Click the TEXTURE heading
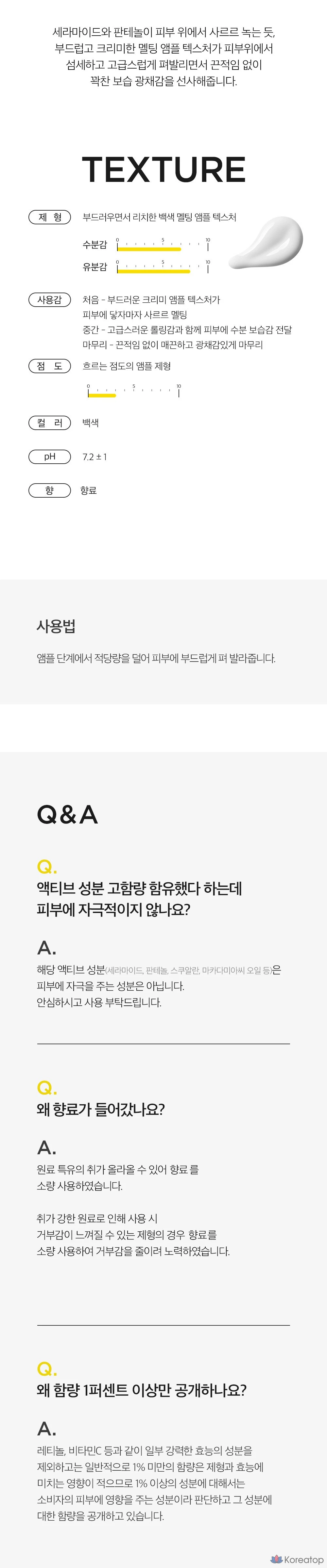 163,169
